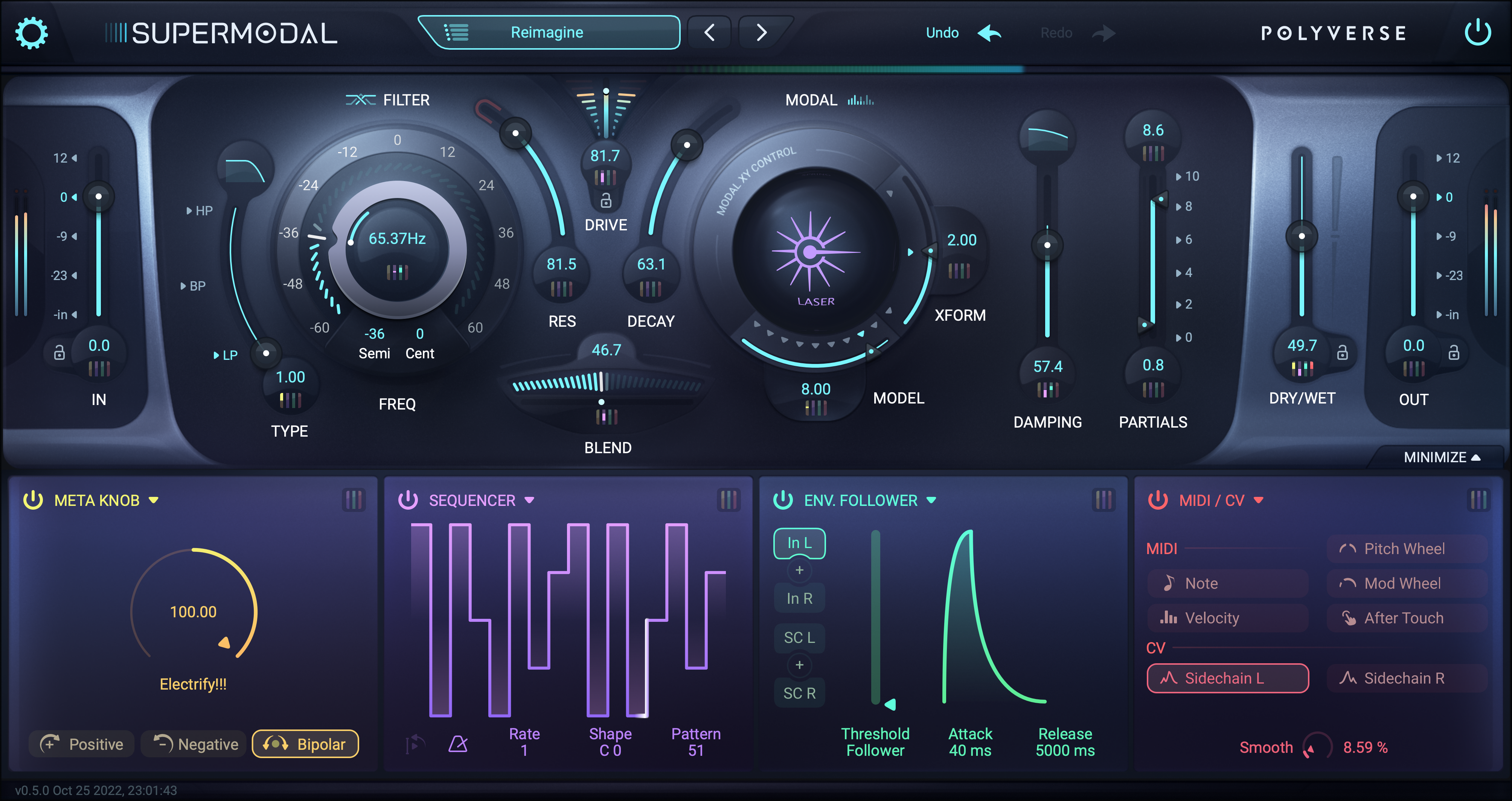Select Negative meta knob mode

tap(194, 744)
